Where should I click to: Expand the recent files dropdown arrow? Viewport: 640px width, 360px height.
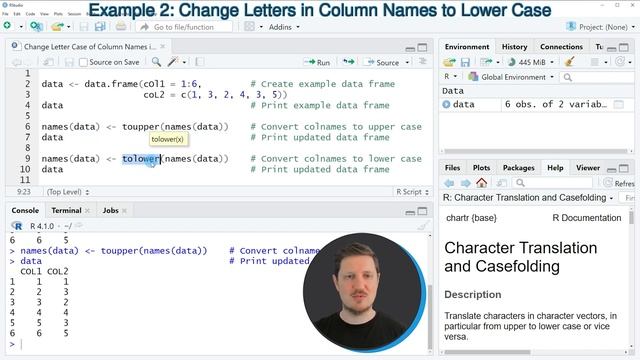pos(69,27)
